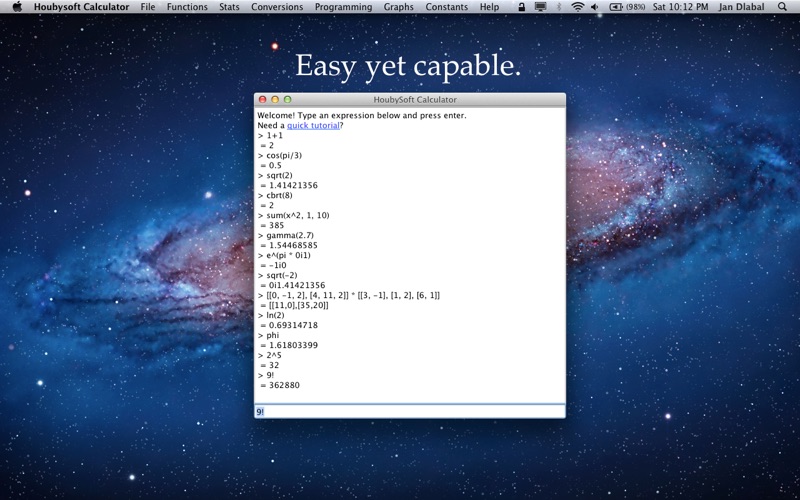Click the line '> sum(x^2, 1, 10)'
This screenshot has width=800, height=500.
point(293,215)
